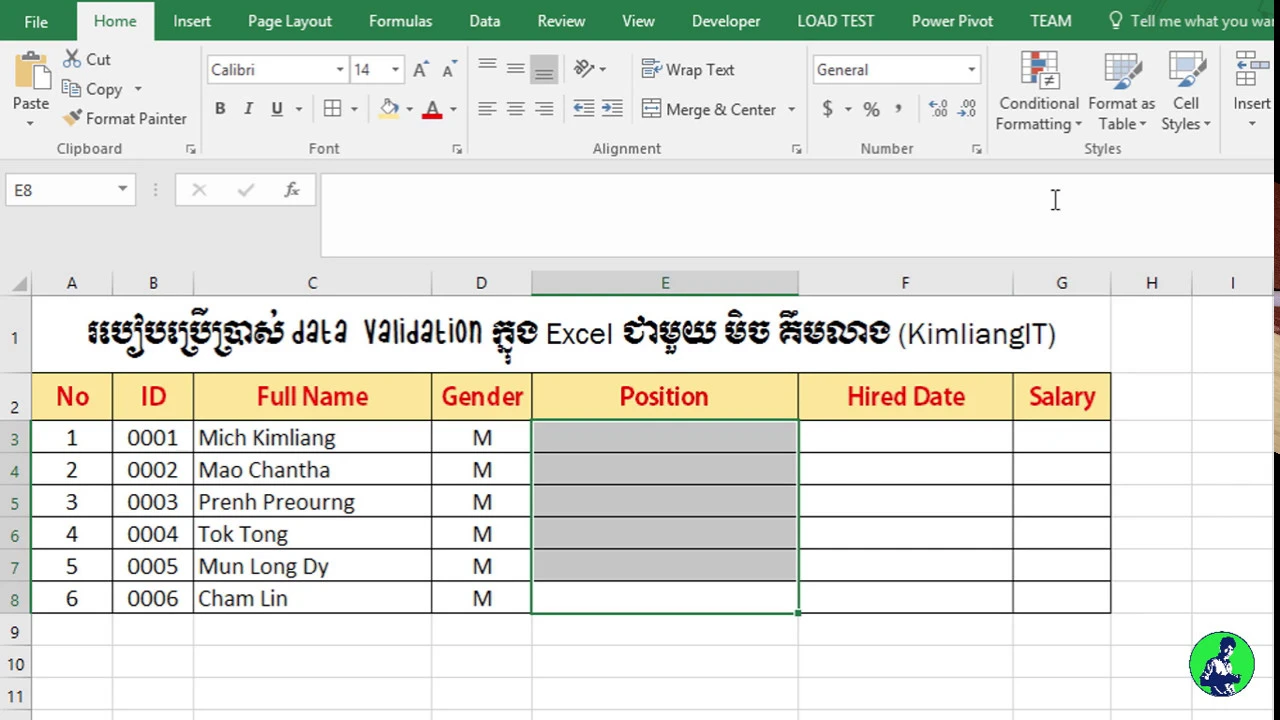
Task: Increase the indent
Action: click(612, 109)
